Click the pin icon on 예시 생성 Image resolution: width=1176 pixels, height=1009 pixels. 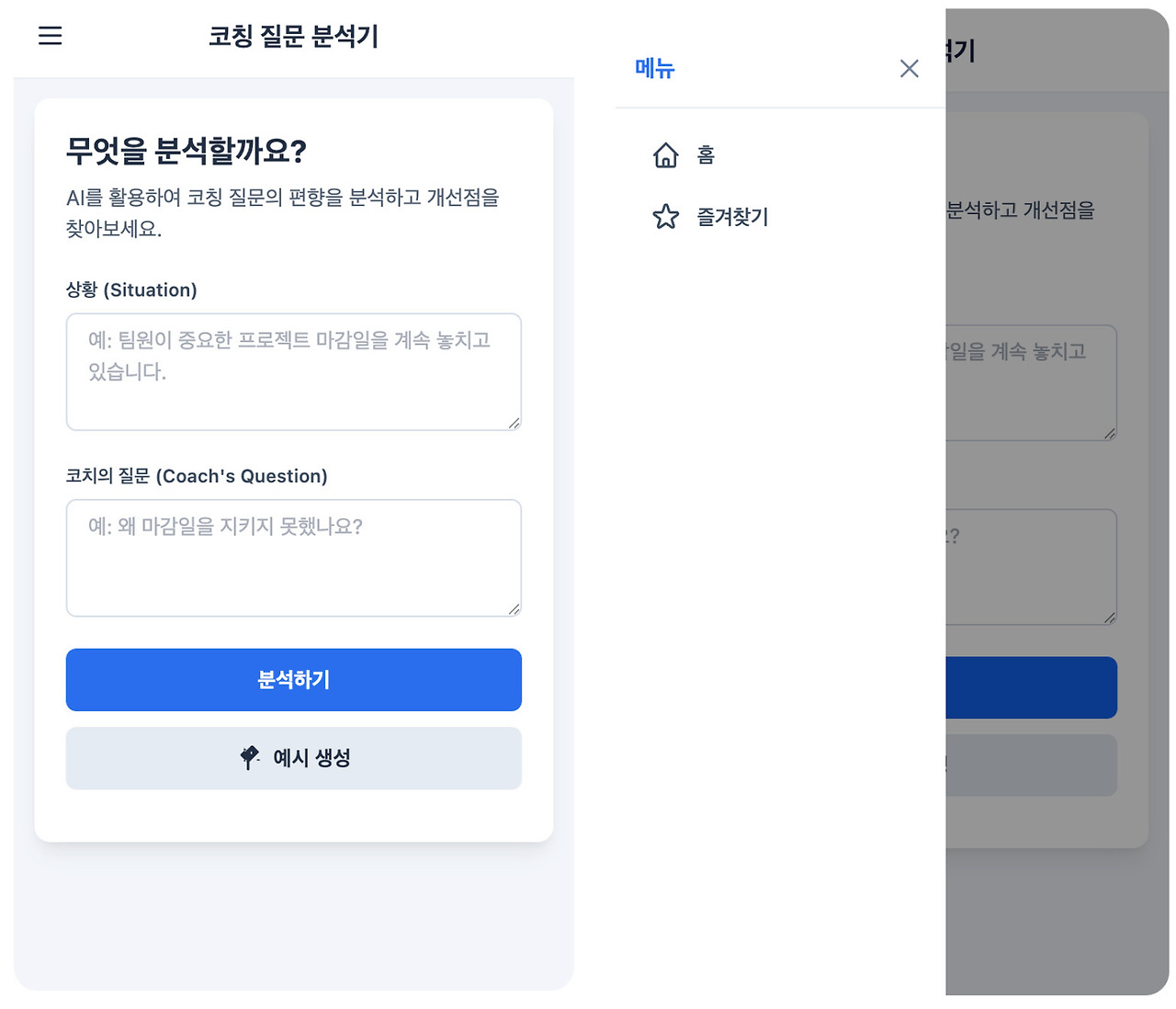coord(249,758)
